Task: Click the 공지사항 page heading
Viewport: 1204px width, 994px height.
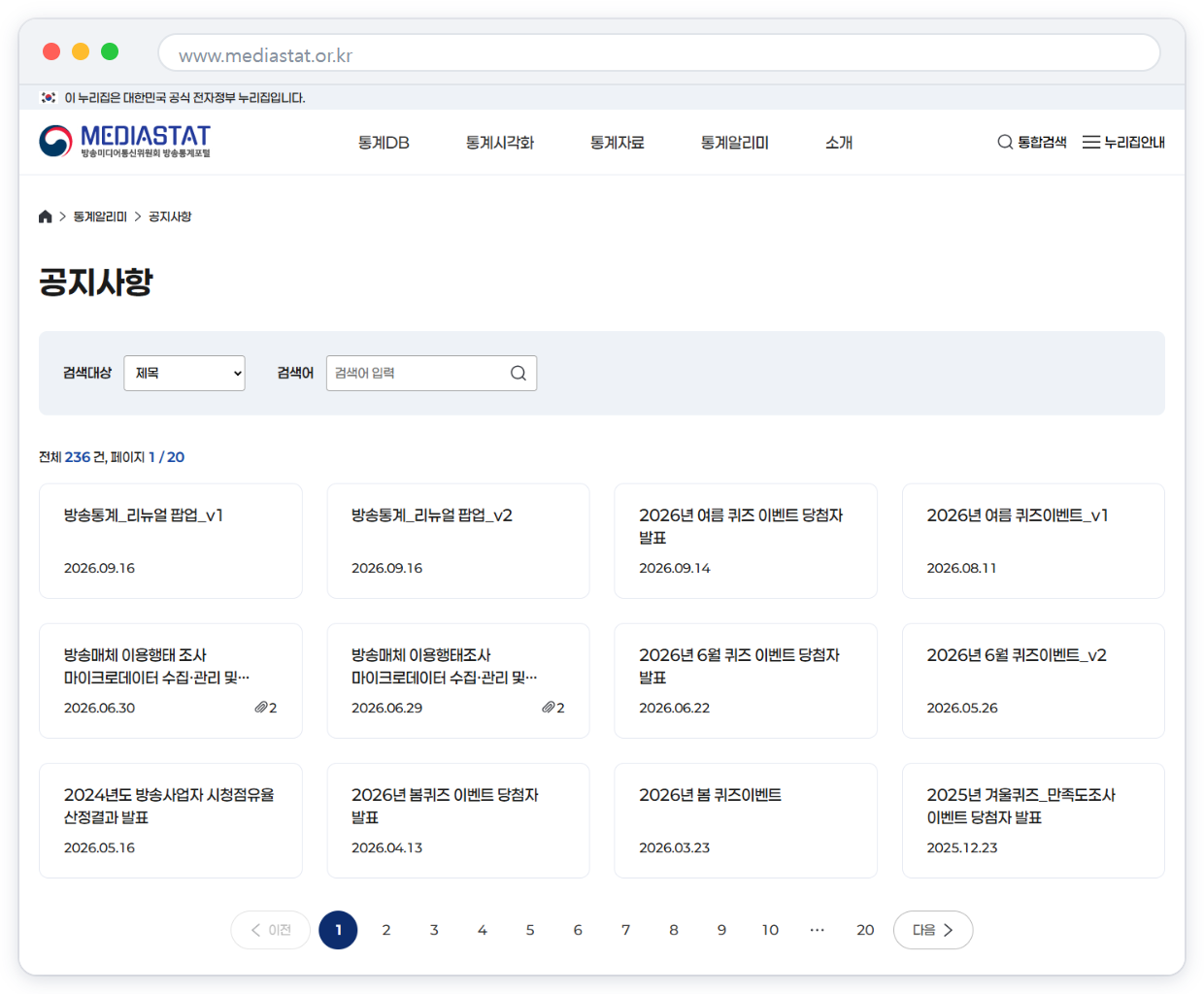Action: click(x=96, y=282)
